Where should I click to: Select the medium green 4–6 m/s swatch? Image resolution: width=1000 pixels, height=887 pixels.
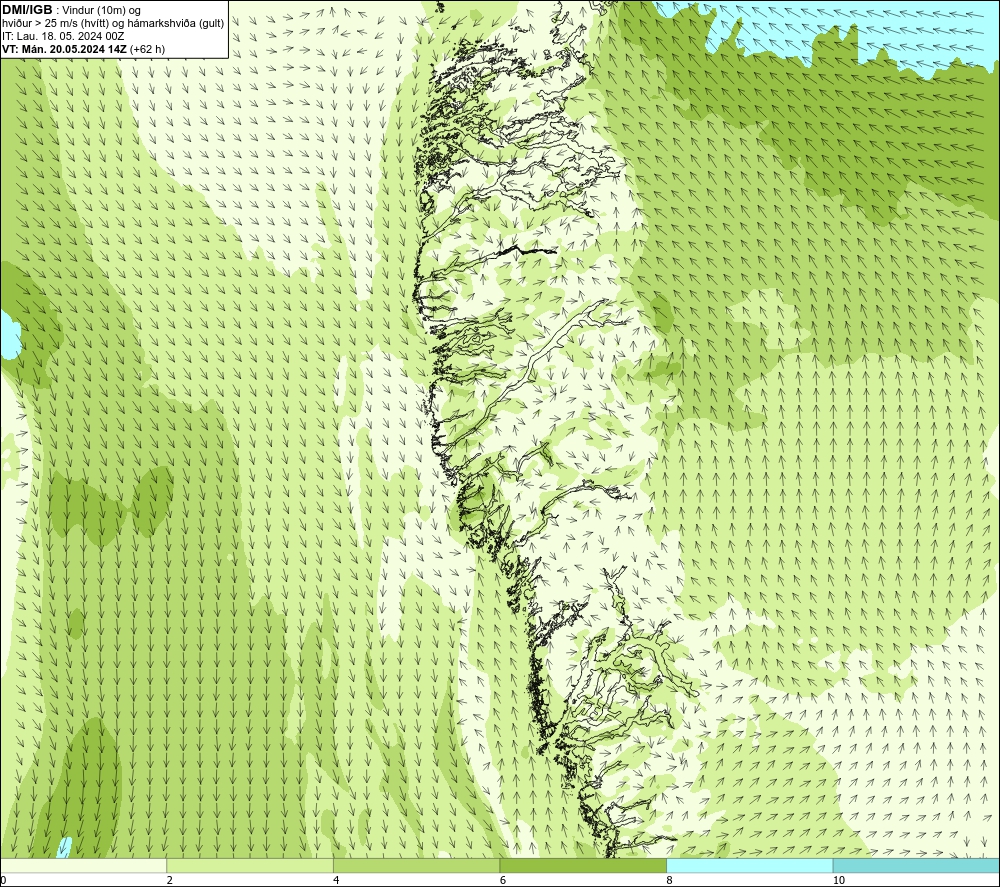[416, 865]
